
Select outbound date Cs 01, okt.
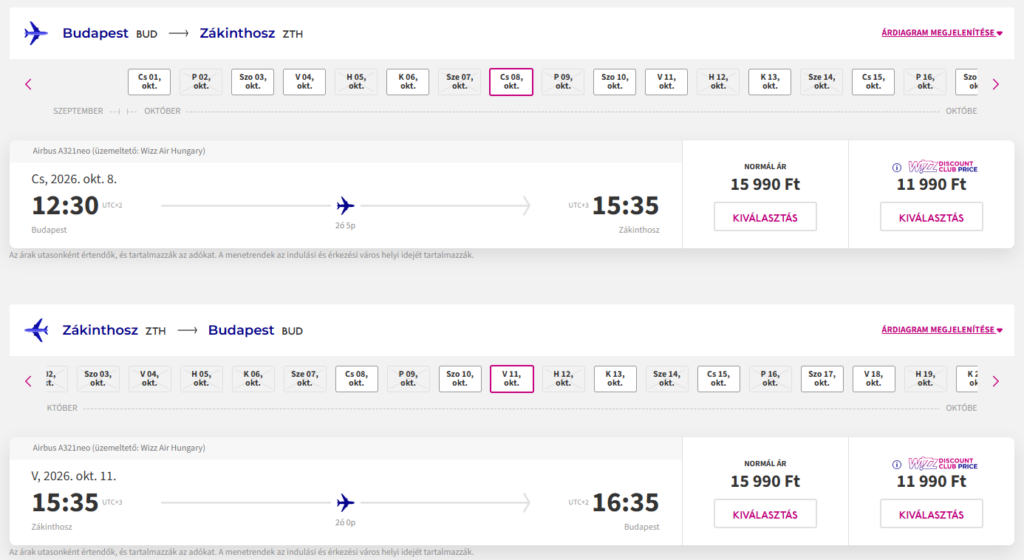pos(150,82)
